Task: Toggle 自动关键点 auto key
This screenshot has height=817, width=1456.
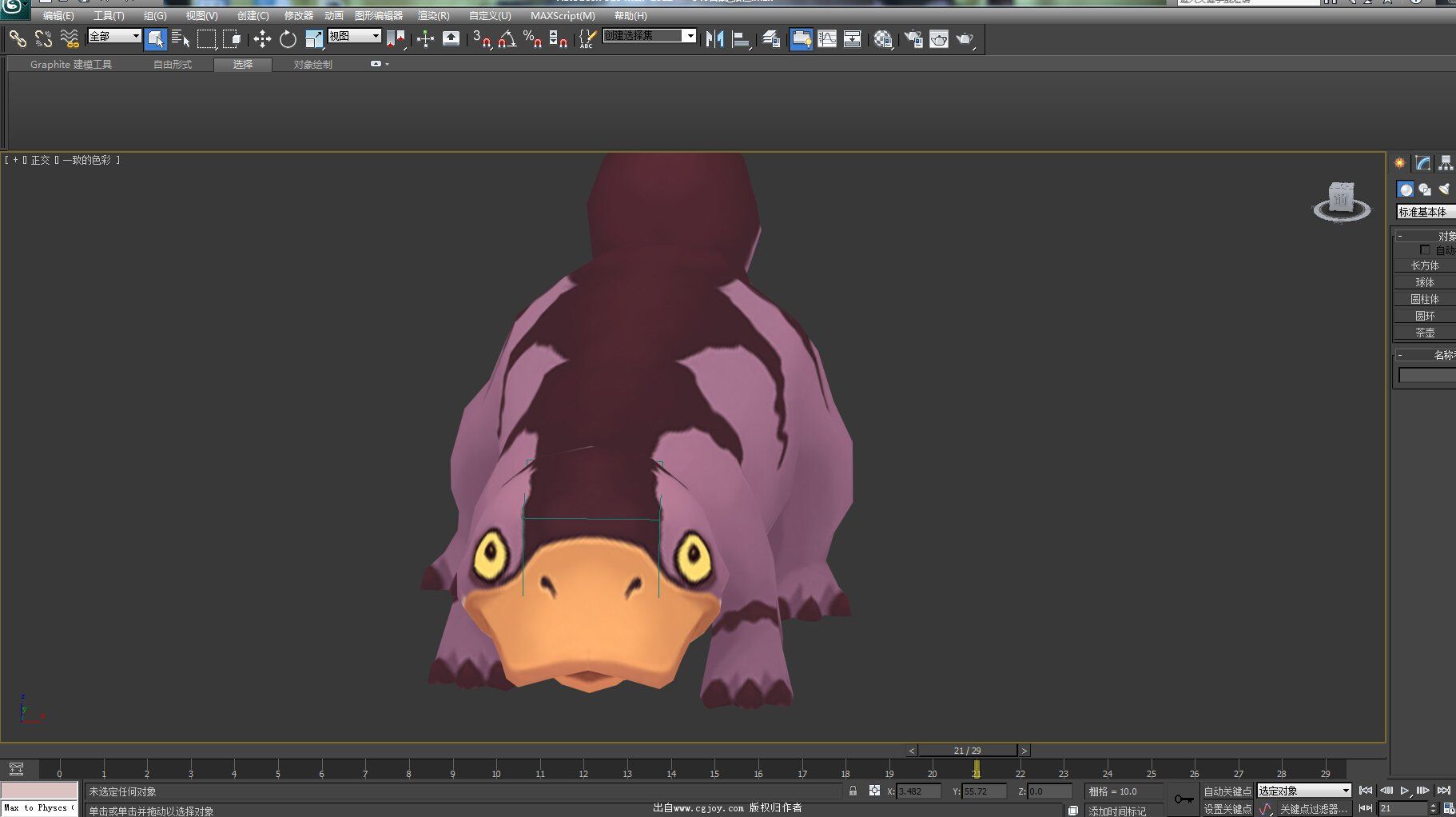Action: click(1227, 791)
